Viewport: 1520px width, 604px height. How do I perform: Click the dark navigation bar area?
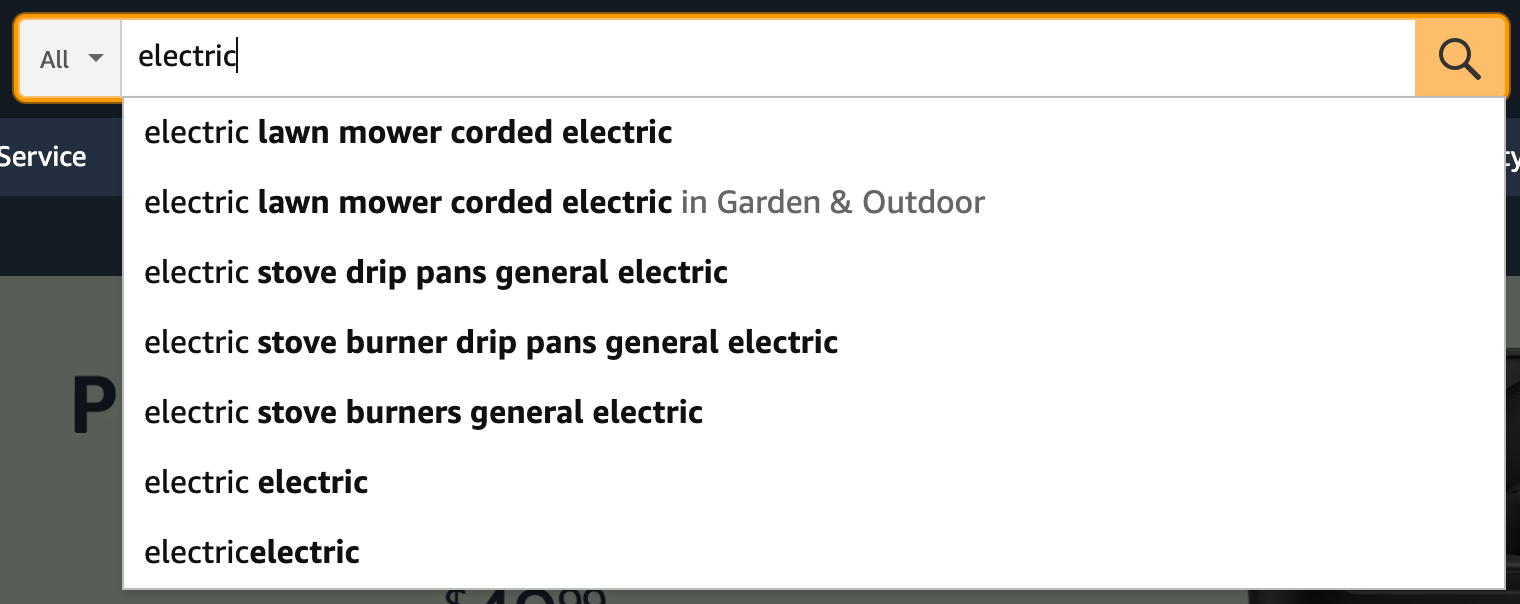(x=60, y=237)
